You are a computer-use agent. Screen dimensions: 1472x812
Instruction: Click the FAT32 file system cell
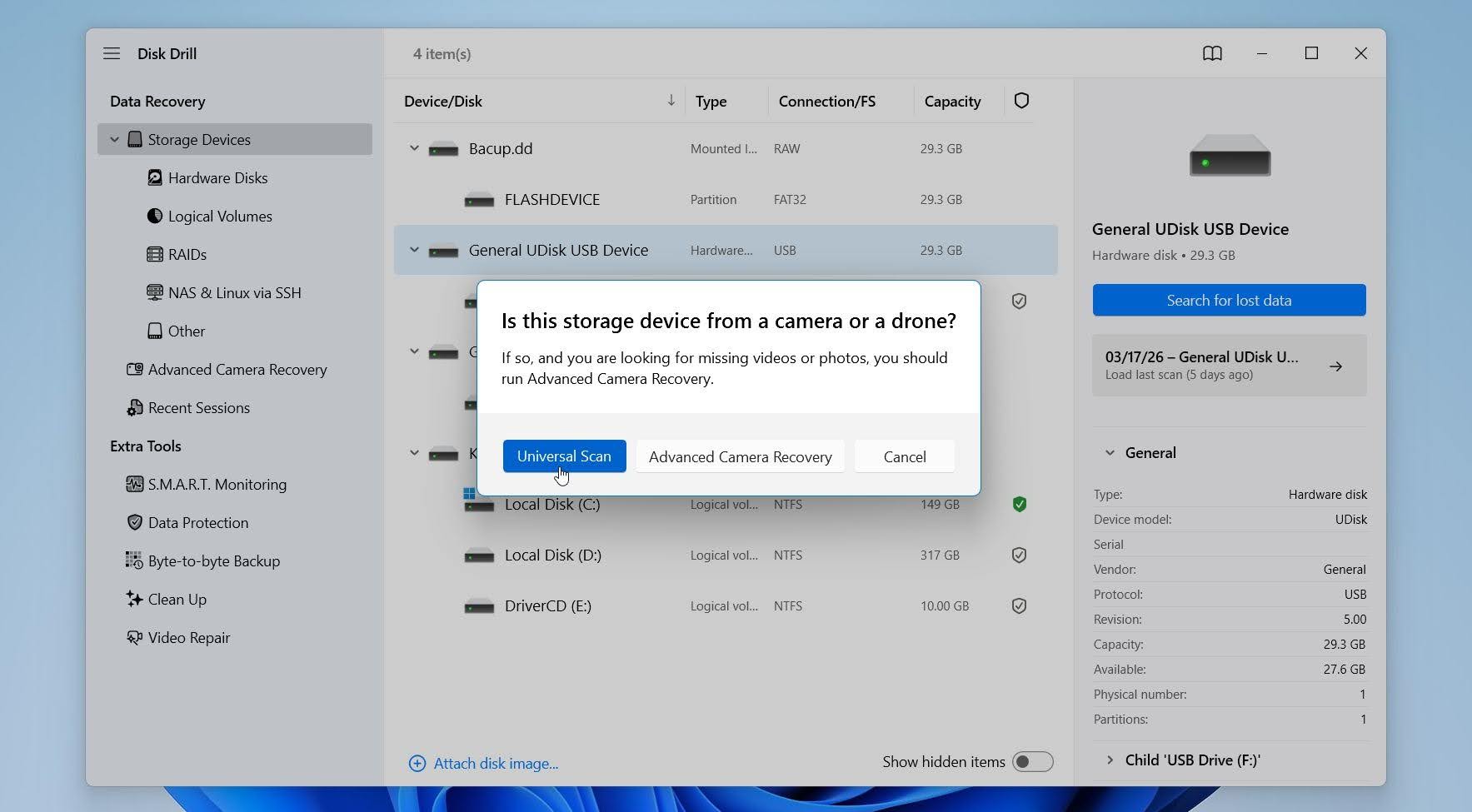coord(790,199)
